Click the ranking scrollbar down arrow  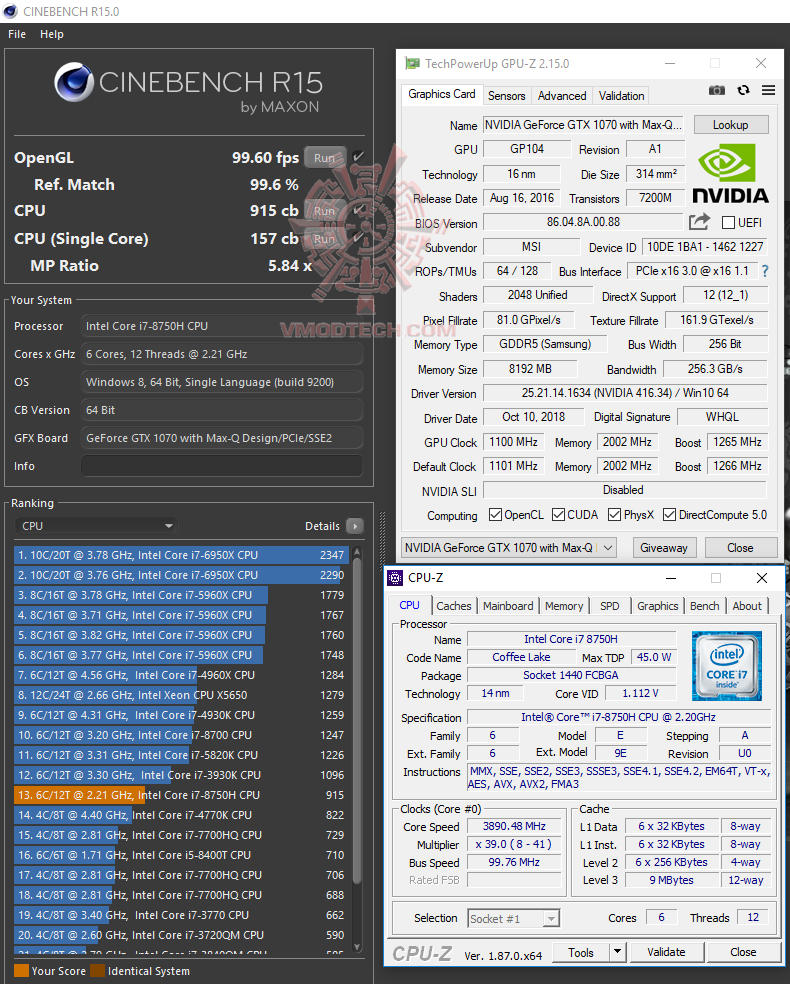pyautogui.click(x=357, y=947)
